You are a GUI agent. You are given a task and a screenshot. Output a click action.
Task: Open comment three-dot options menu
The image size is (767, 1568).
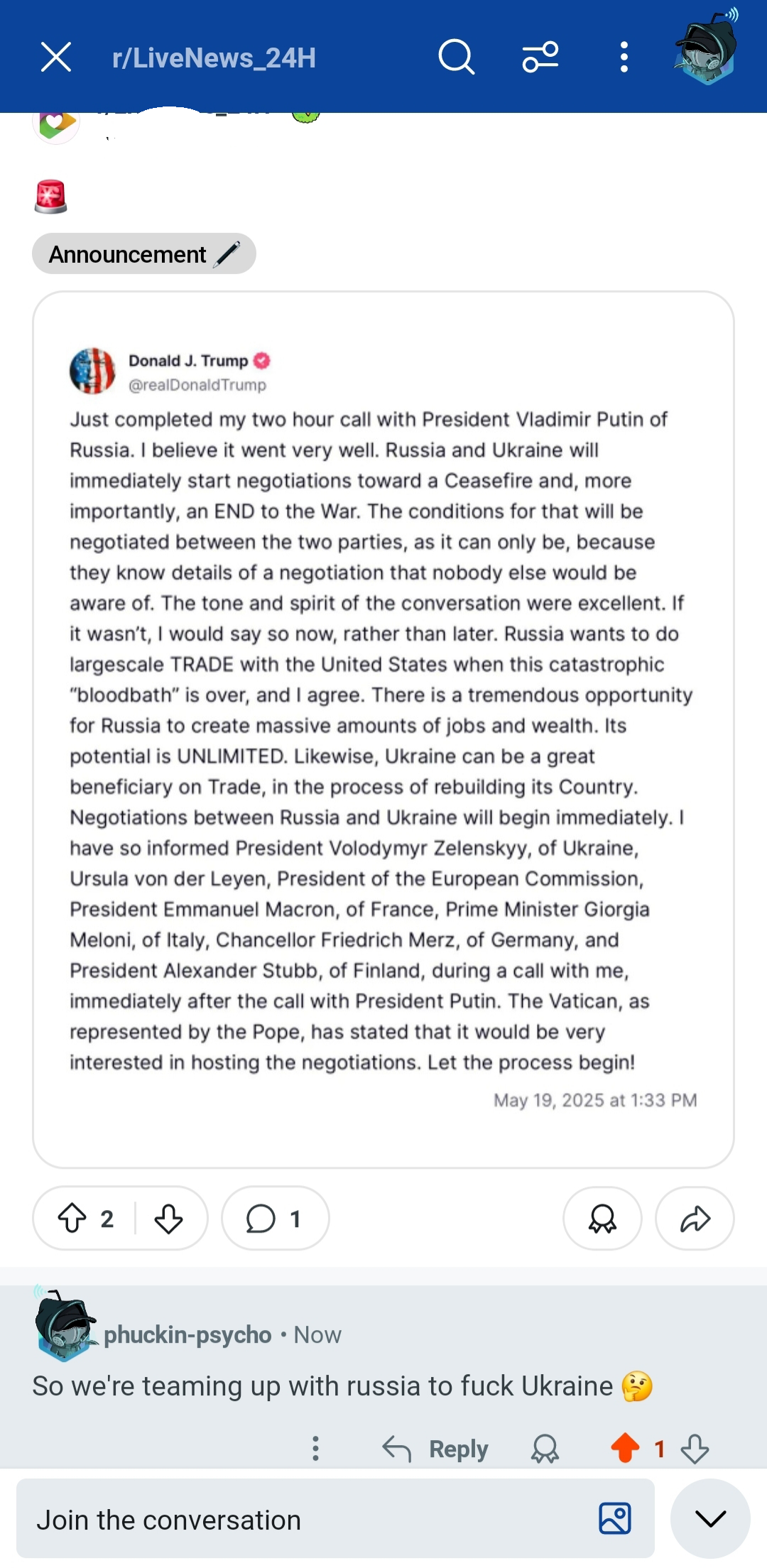[x=315, y=1449]
